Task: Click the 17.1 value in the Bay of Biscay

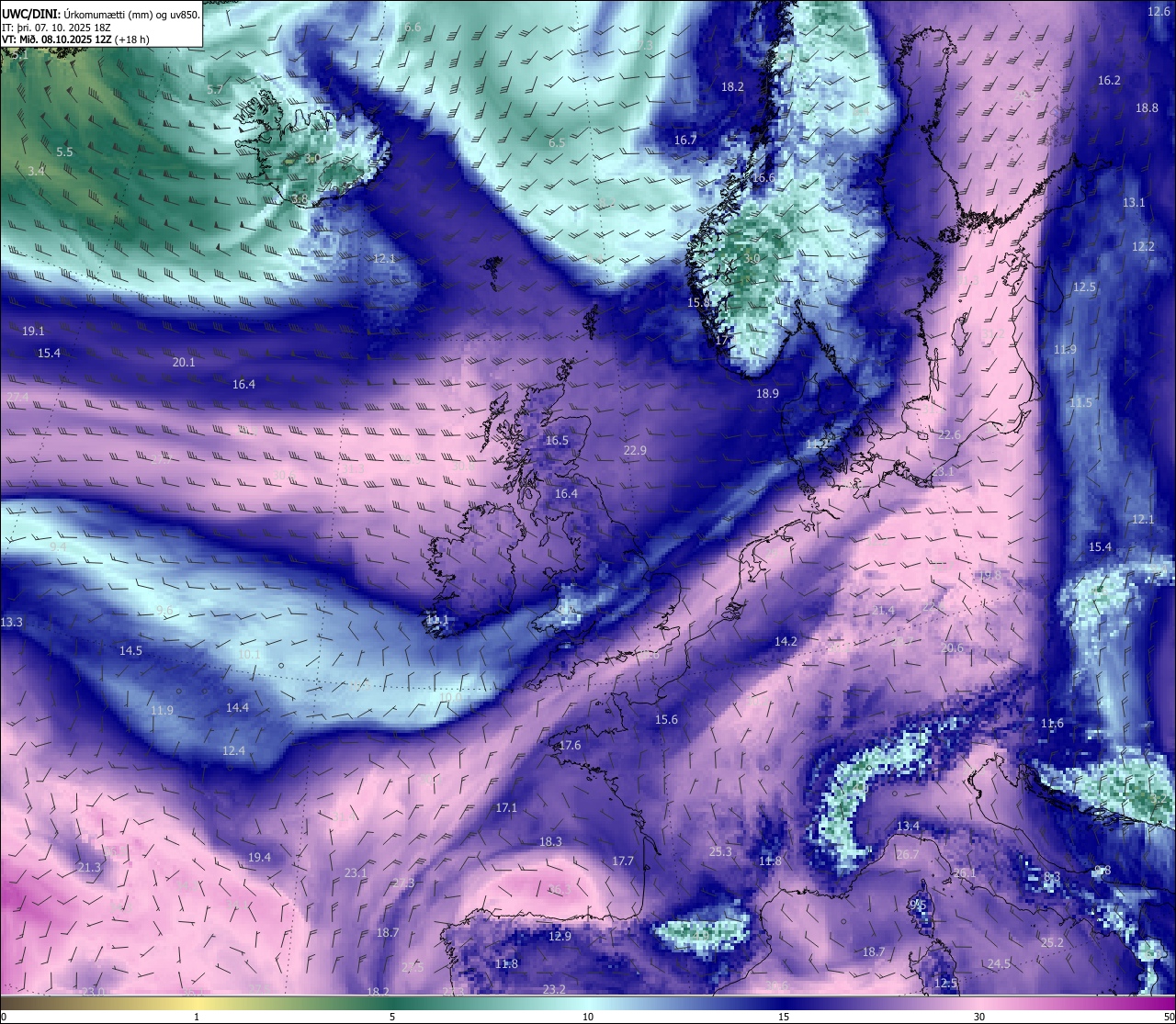Action: pos(506,808)
